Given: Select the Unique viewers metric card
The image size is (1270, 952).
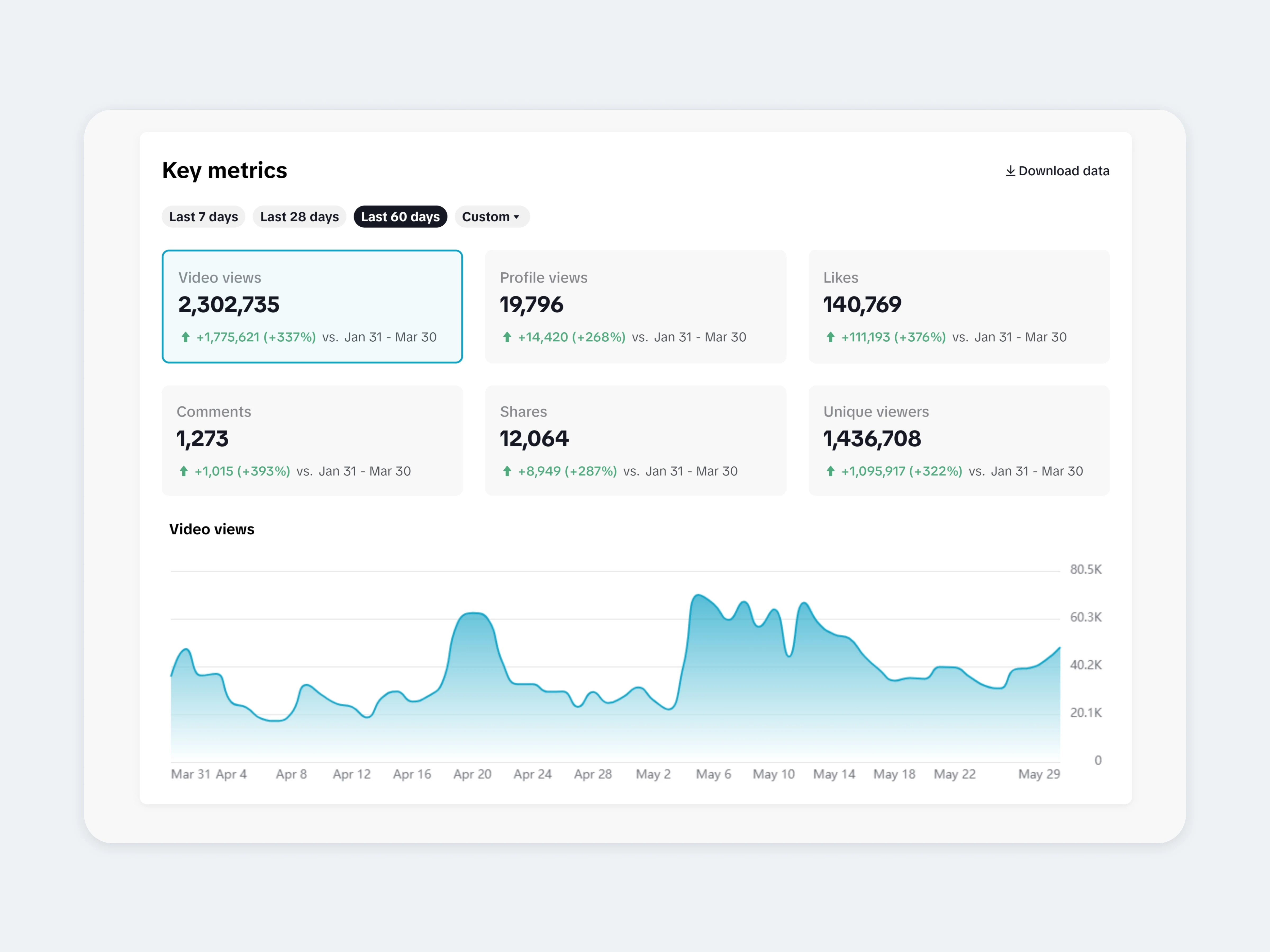Looking at the screenshot, I should pos(959,441).
